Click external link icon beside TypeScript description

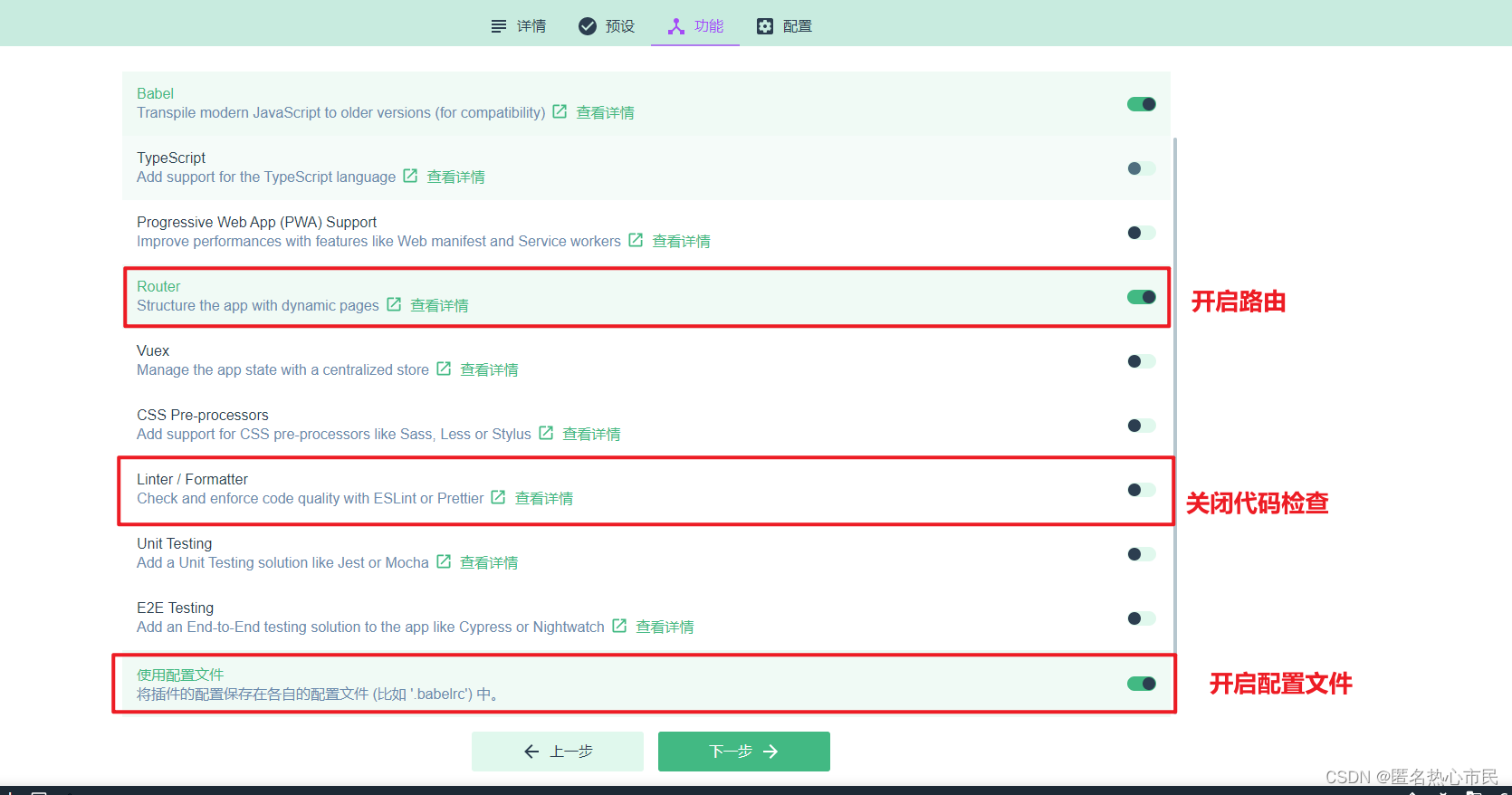[410, 176]
